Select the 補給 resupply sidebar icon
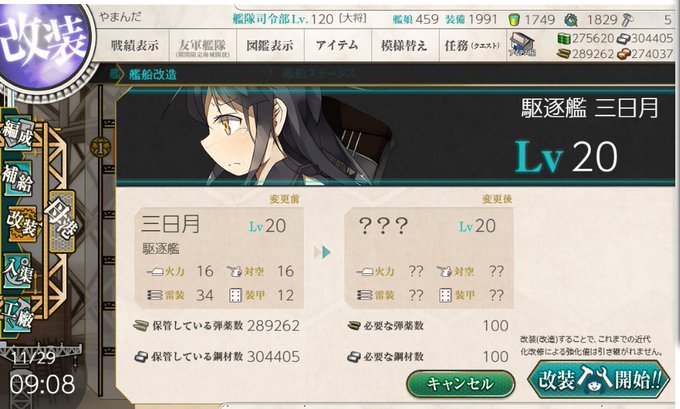Screen dimensions: 680x409 tap(18, 178)
